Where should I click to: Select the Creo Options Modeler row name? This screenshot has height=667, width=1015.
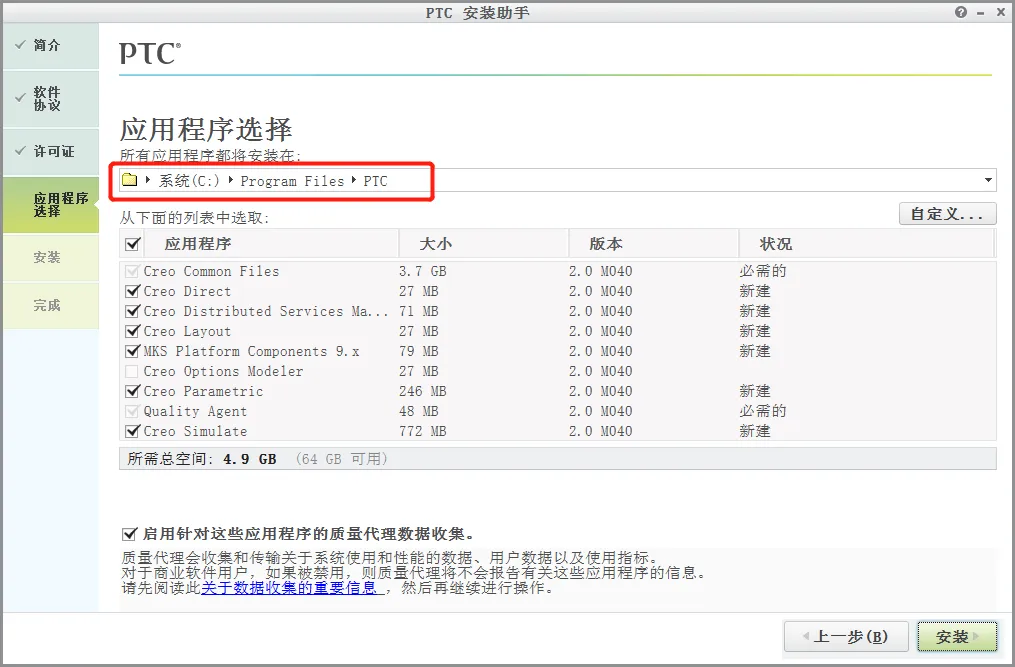223,372
